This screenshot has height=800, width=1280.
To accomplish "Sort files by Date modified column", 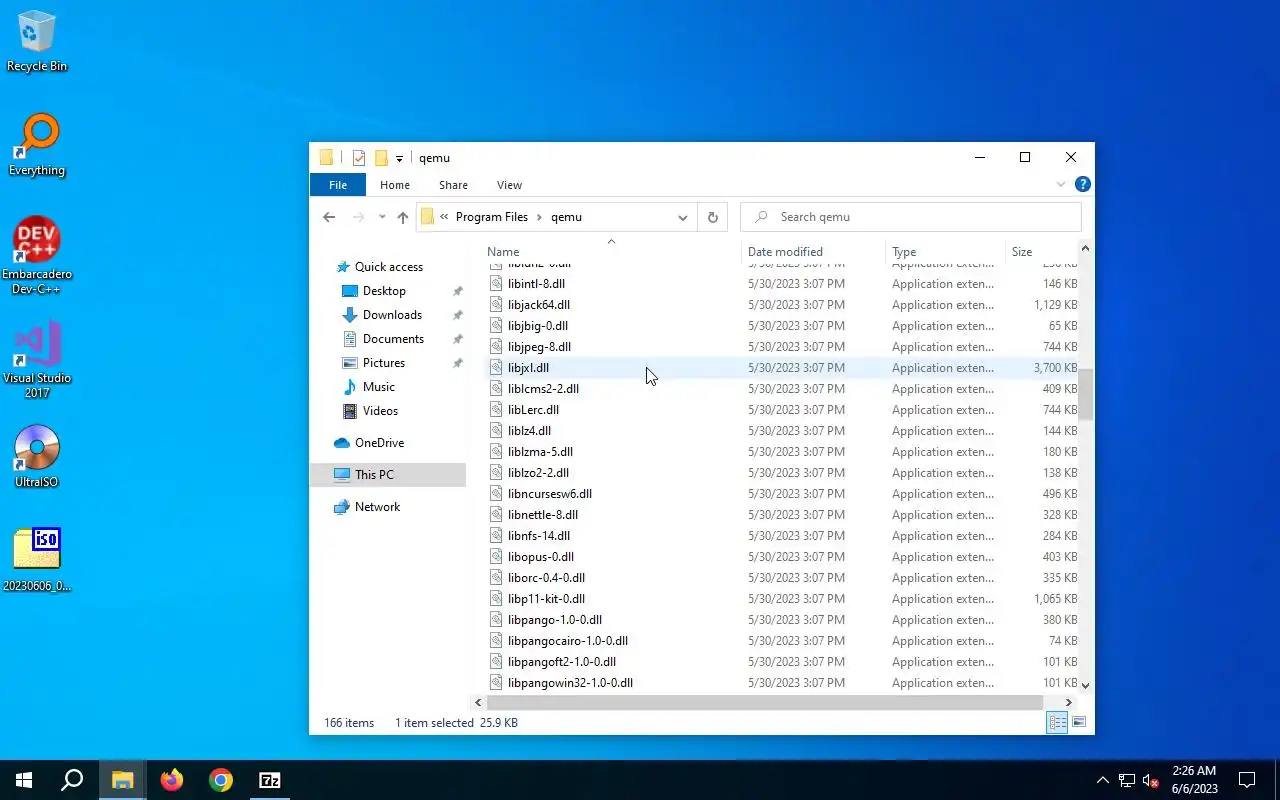I will pos(814,252).
